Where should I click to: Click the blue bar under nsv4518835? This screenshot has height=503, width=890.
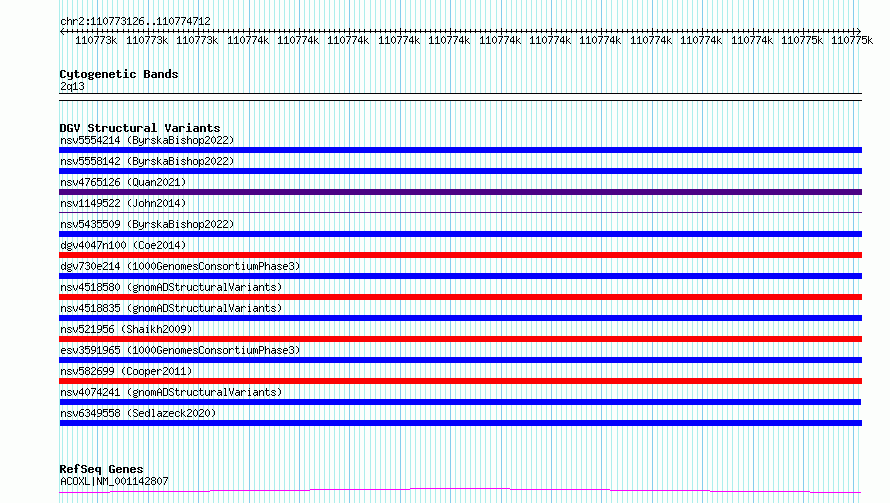[460, 318]
